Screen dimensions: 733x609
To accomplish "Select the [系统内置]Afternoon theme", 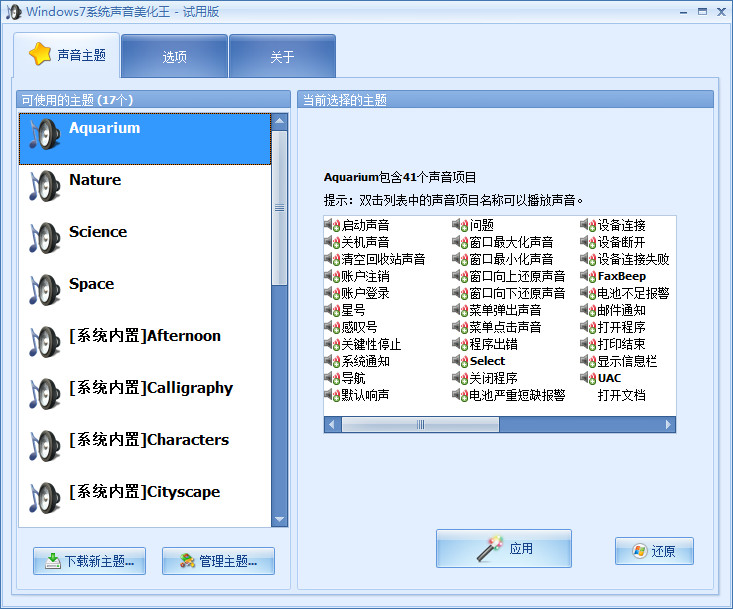I will [145, 336].
